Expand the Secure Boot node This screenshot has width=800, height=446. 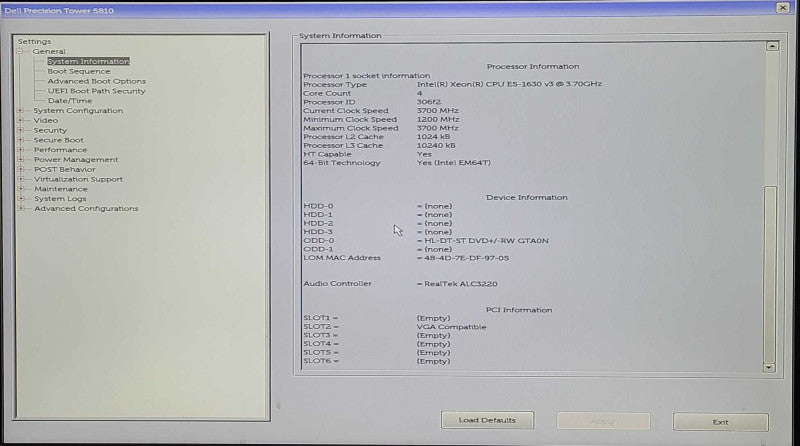(x=20, y=140)
